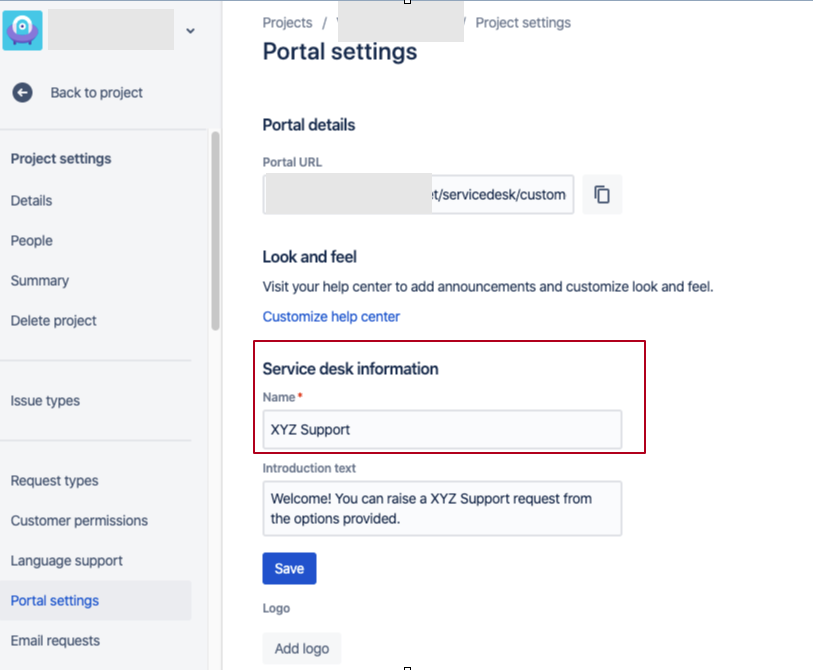This screenshot has height=670, width=813.
Task: Click the Projects breadcrumb link
Action: click(x=287, y=23)
